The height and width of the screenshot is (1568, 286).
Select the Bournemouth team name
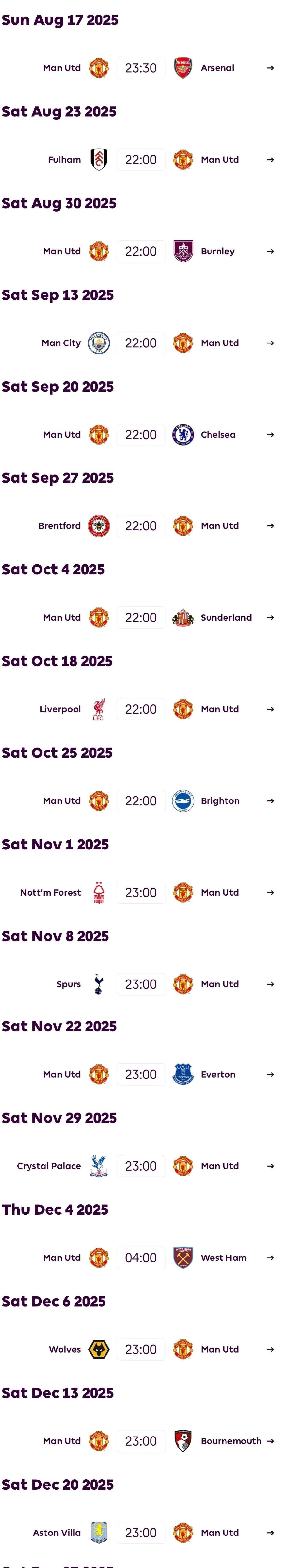[231, 1441]
